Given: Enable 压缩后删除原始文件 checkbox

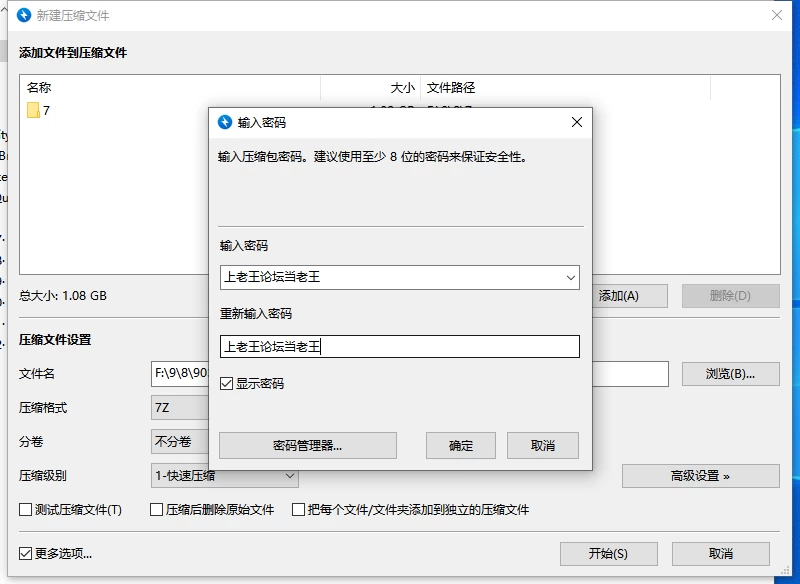Looking at the screenshot, I should 157,510.
